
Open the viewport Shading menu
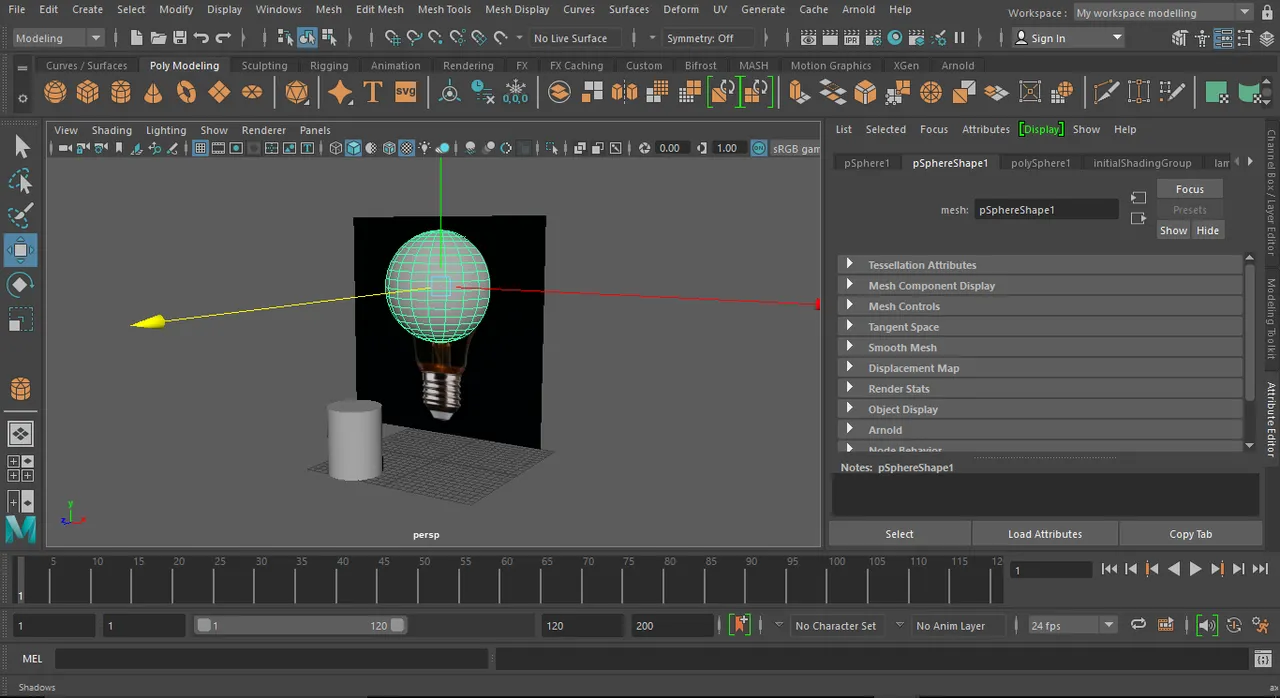point(112,130)
